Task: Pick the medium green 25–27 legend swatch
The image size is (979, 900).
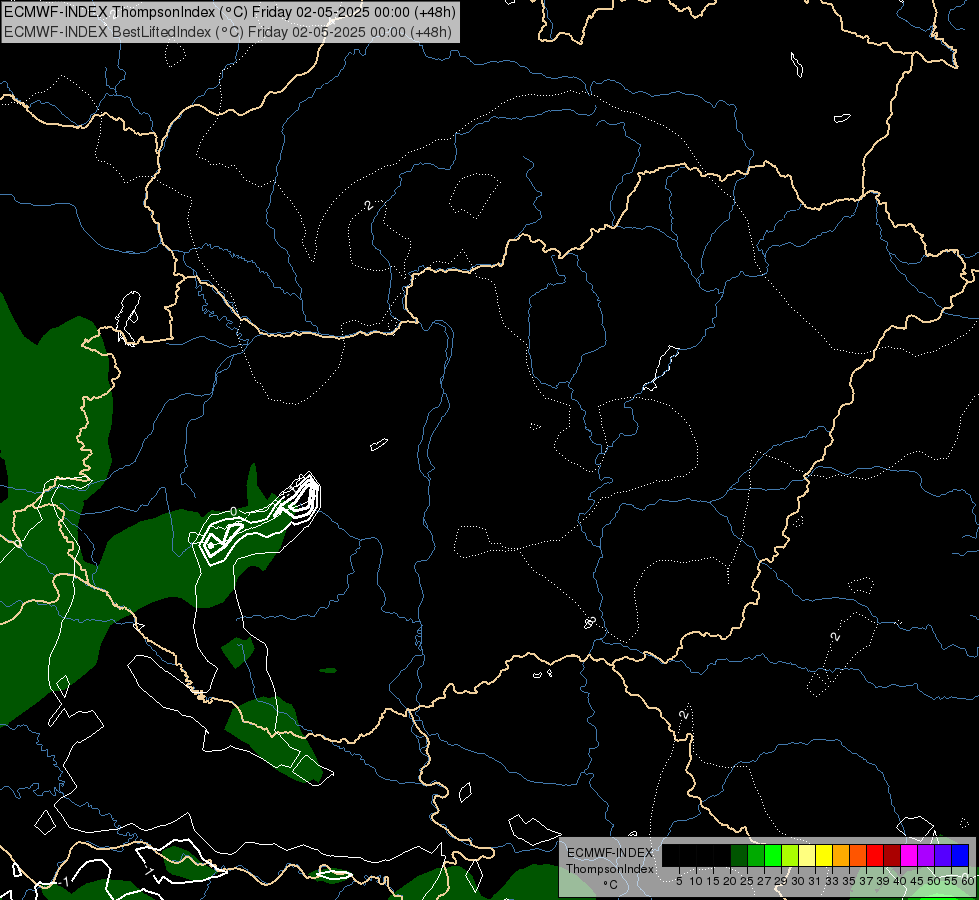Action: pyautogui.click(x=756, y=856)
